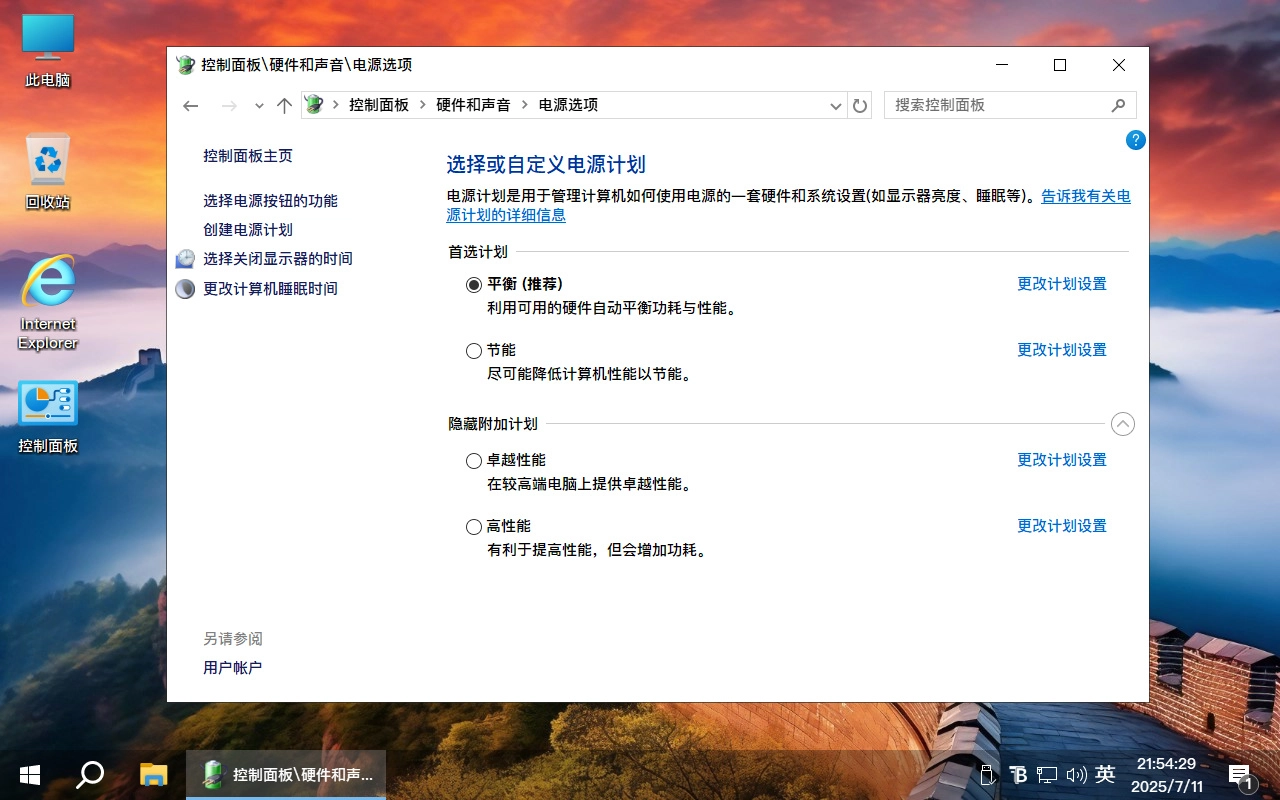Viewport: 1280px width, 800px height.
Task: Go to 控制面板 via the breadcrumb path
Action: click(380, 104)
